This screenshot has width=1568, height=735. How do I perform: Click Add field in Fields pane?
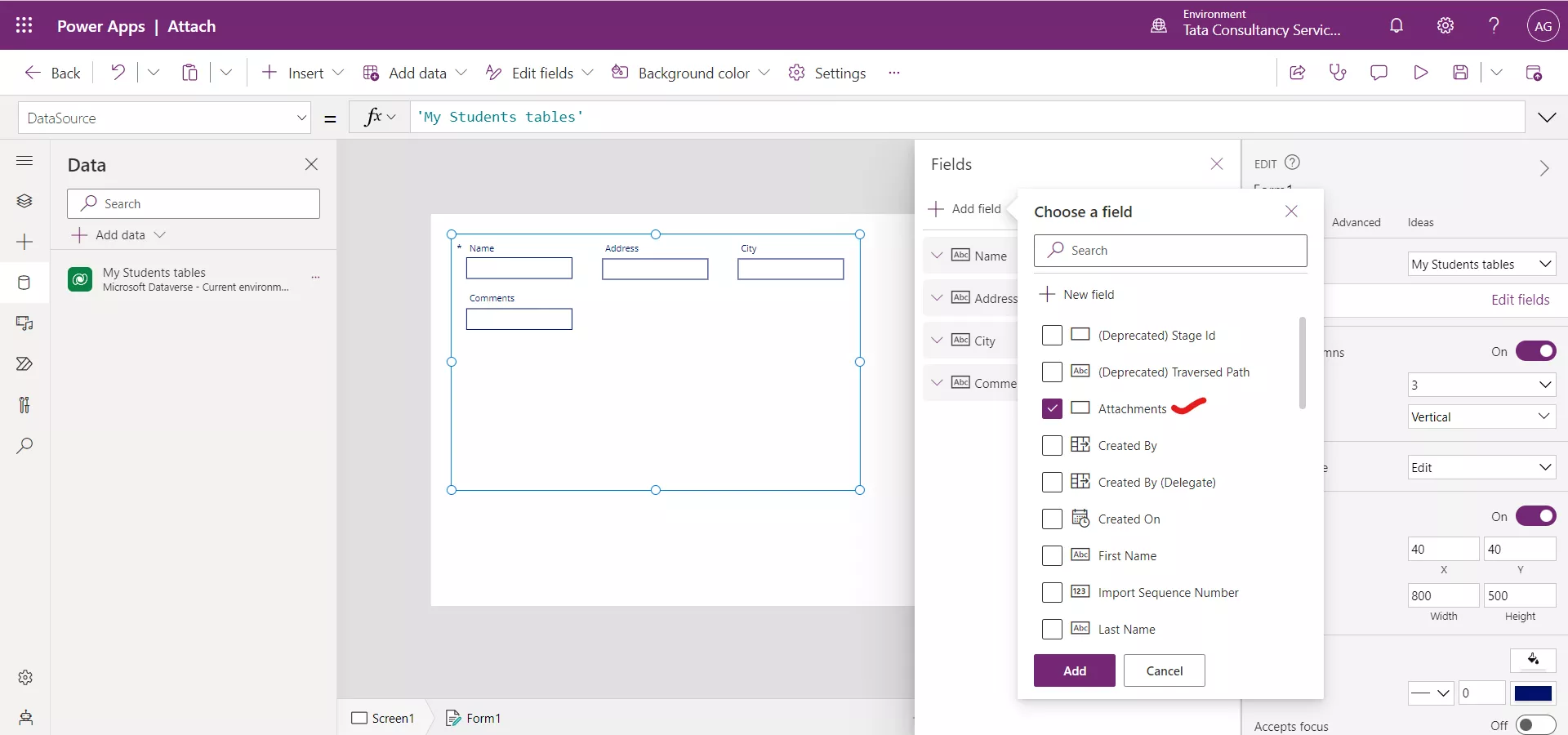pyautogui.click(x=965, y=208)
